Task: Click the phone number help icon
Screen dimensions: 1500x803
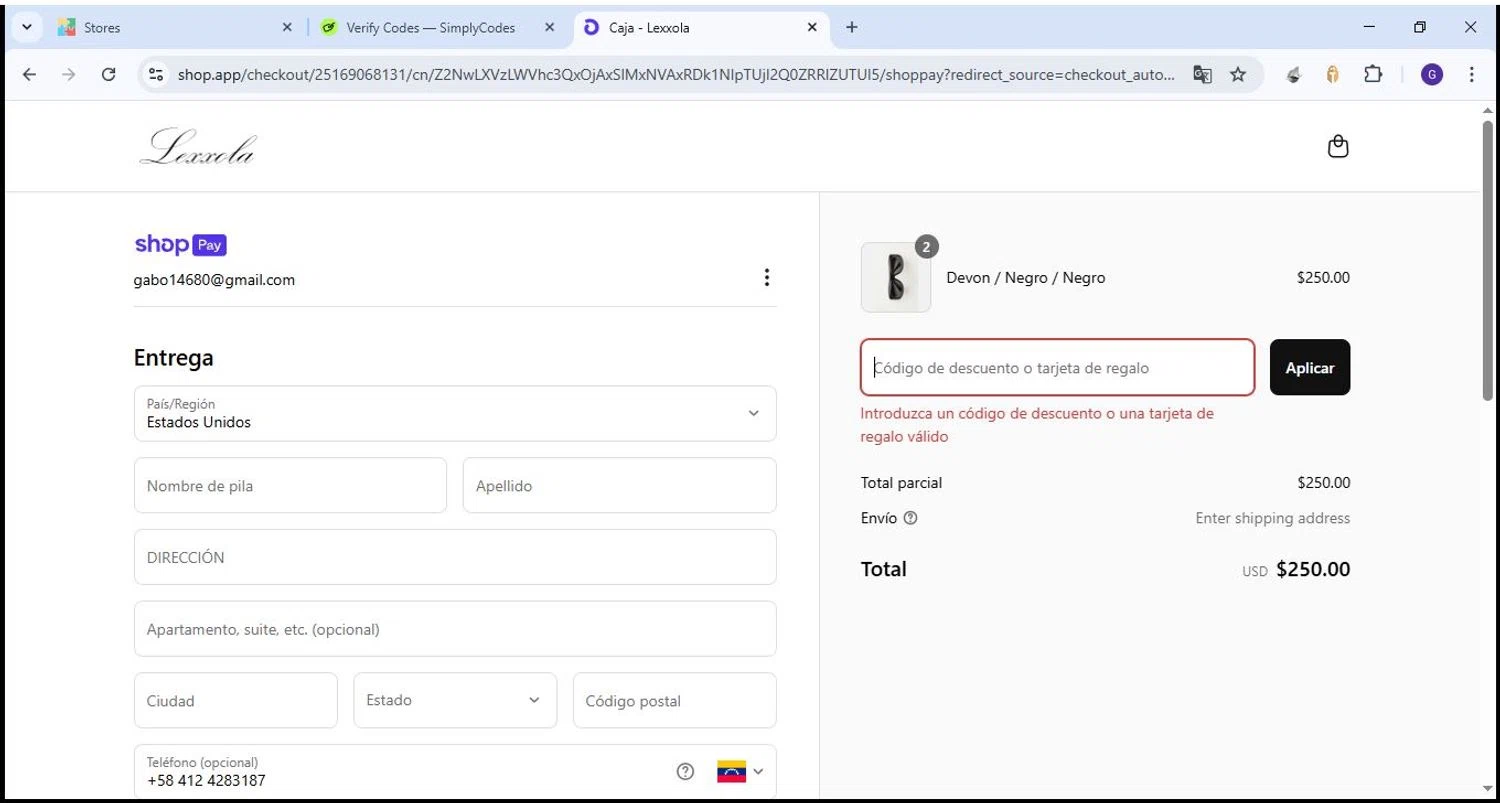Action: [685, 771]
